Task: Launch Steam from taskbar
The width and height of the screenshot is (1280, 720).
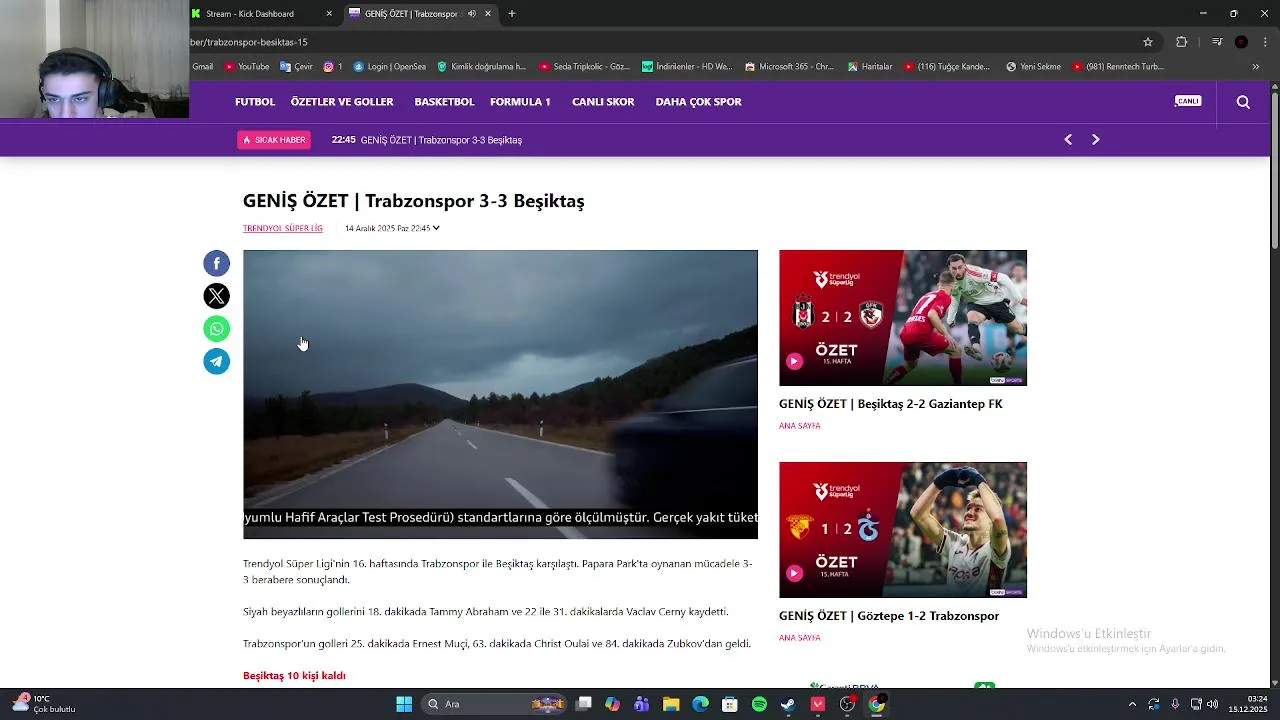Action: coord(788,704)
